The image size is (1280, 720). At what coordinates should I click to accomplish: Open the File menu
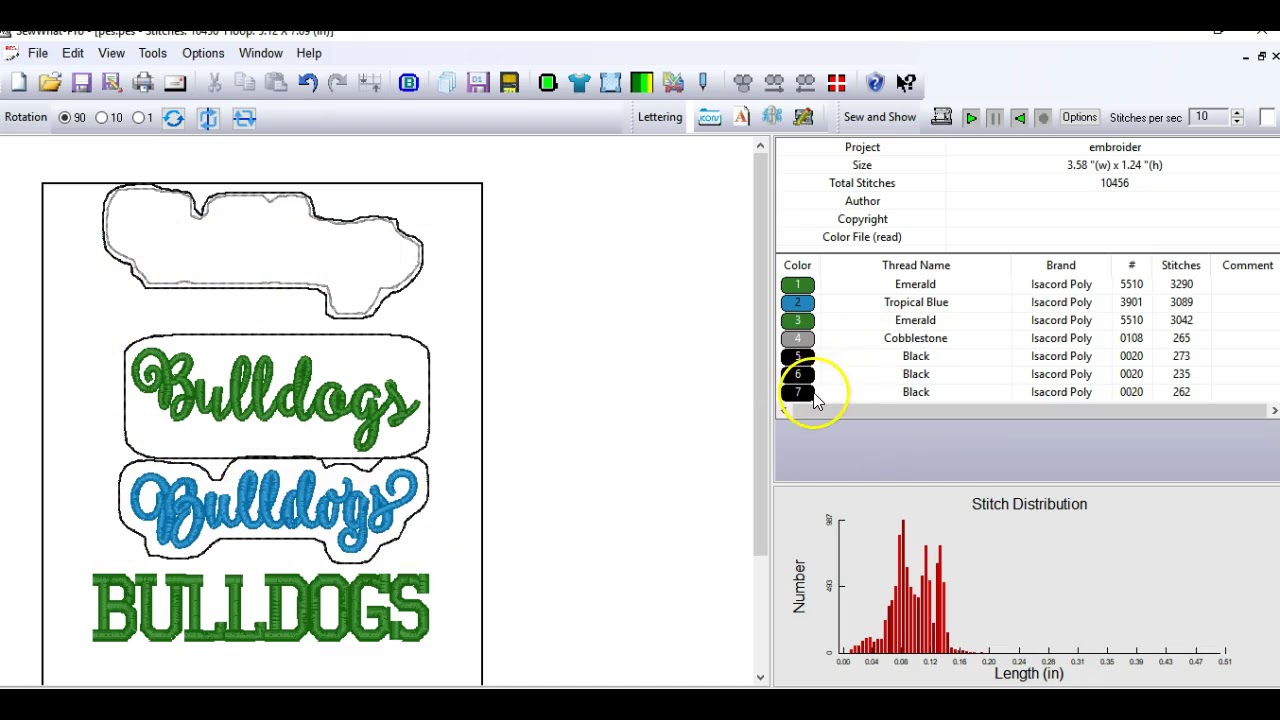point(38,53)
